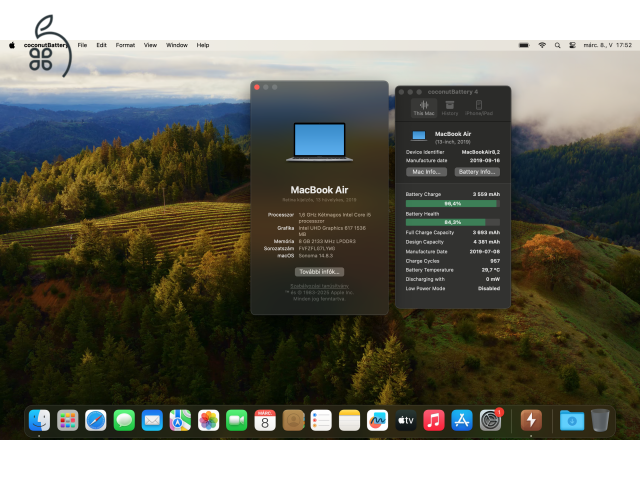
Task: Click the Mac Info... button
Action: tap(427, 172)
